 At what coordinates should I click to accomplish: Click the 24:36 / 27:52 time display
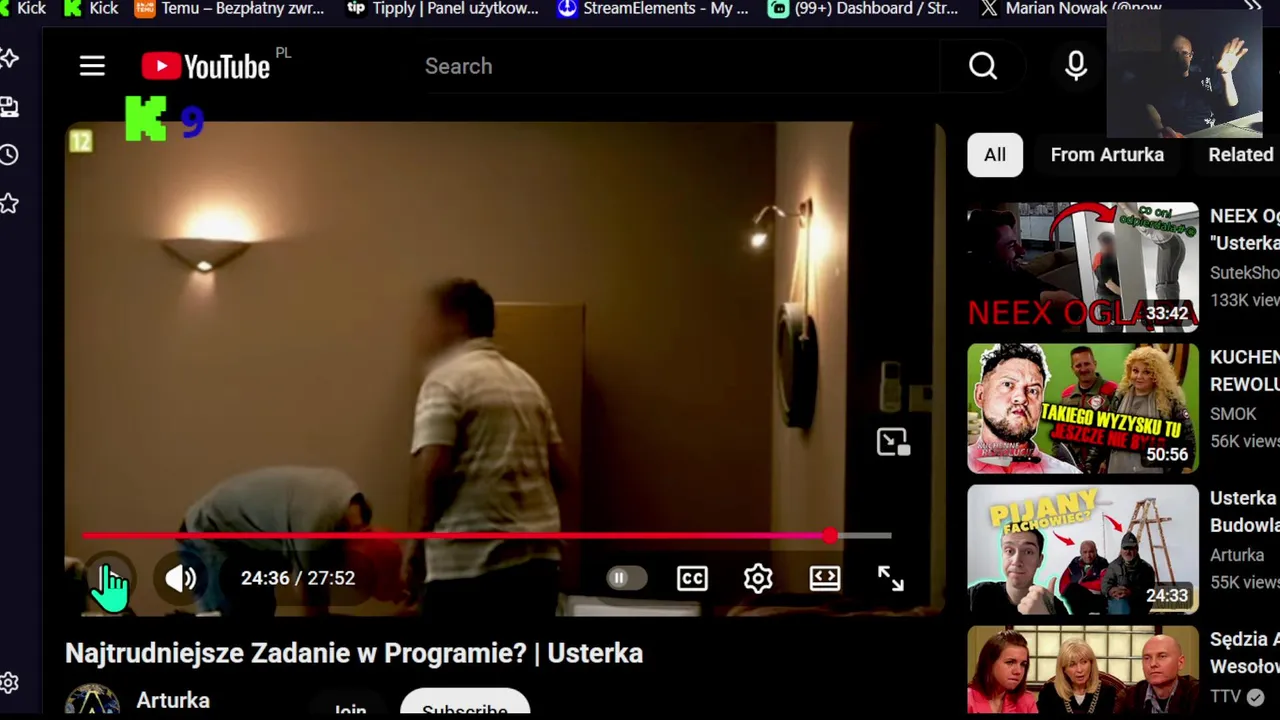[298, 578]
